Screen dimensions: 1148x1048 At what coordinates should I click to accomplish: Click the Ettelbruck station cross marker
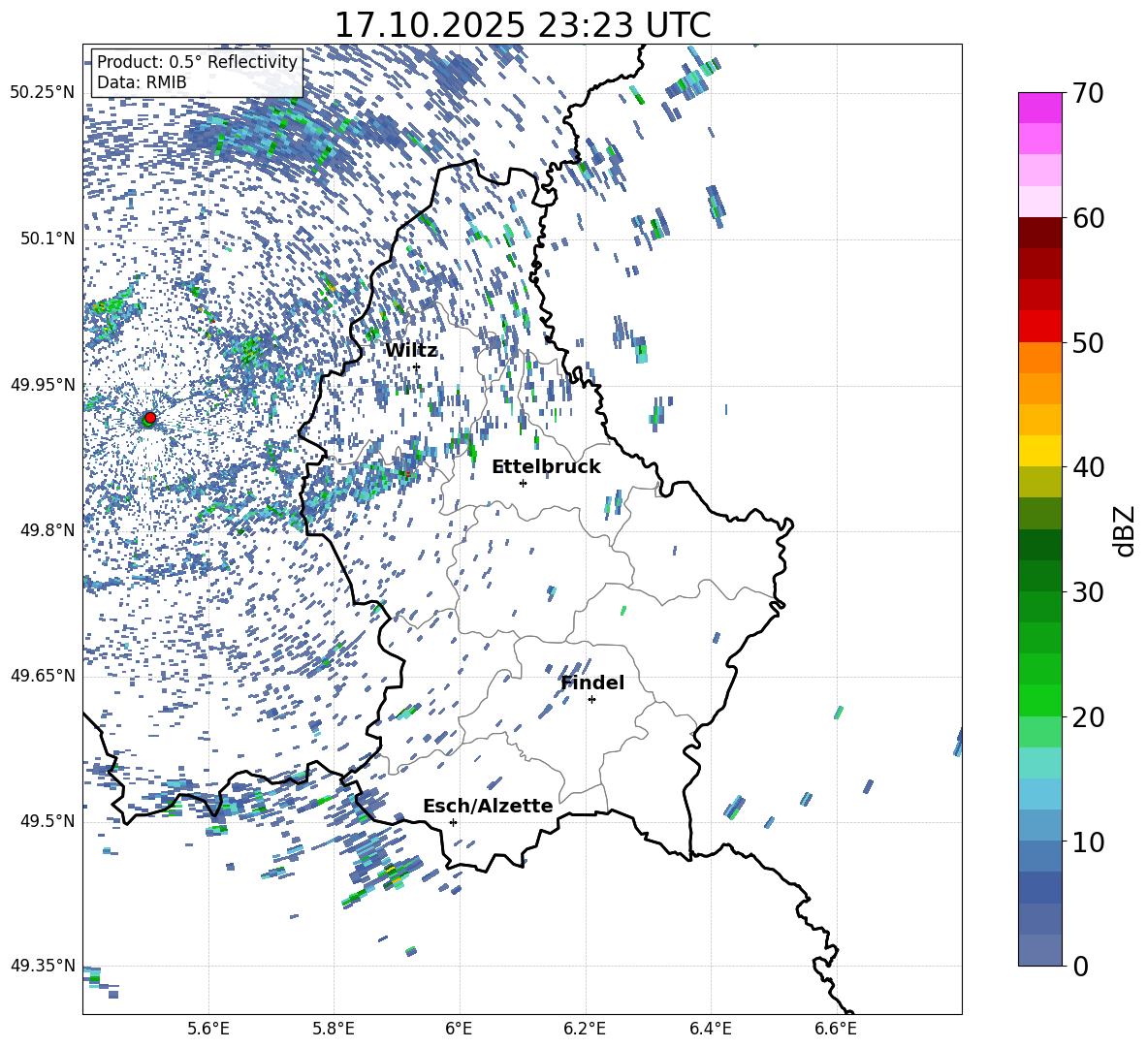(523, 483)
